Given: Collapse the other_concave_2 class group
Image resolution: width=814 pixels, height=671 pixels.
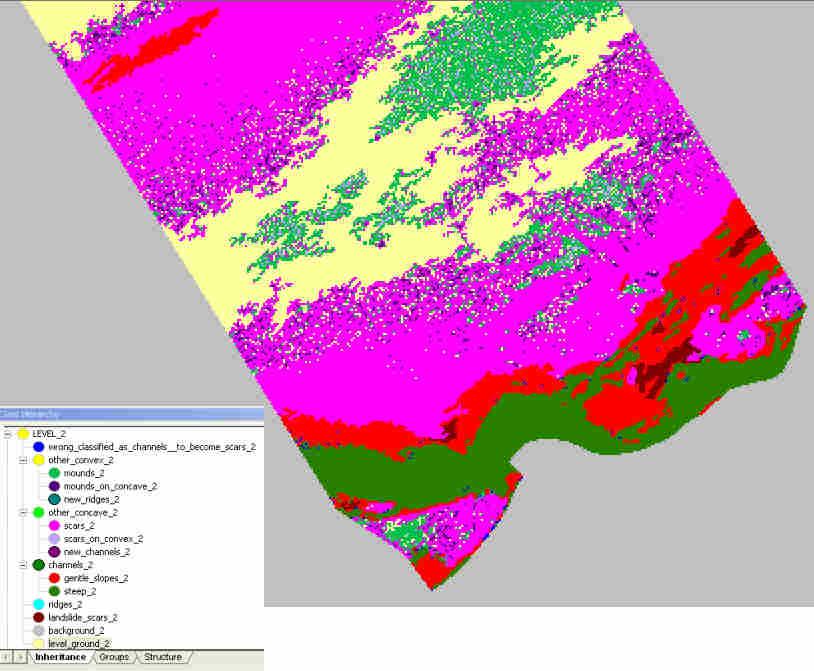Looking at the screenshot, I should [x=23, y=512].
